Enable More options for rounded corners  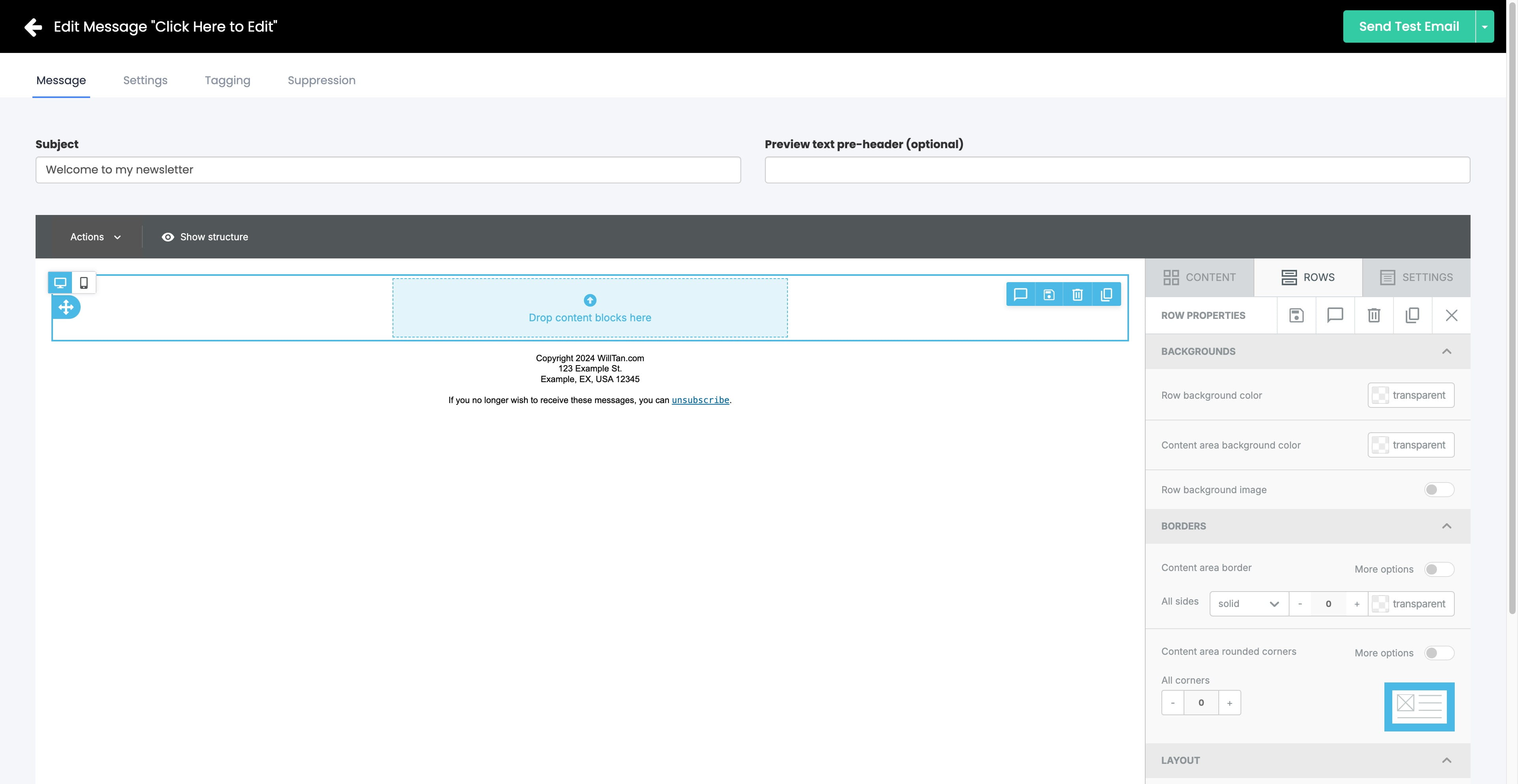[x=1438, y=653]
